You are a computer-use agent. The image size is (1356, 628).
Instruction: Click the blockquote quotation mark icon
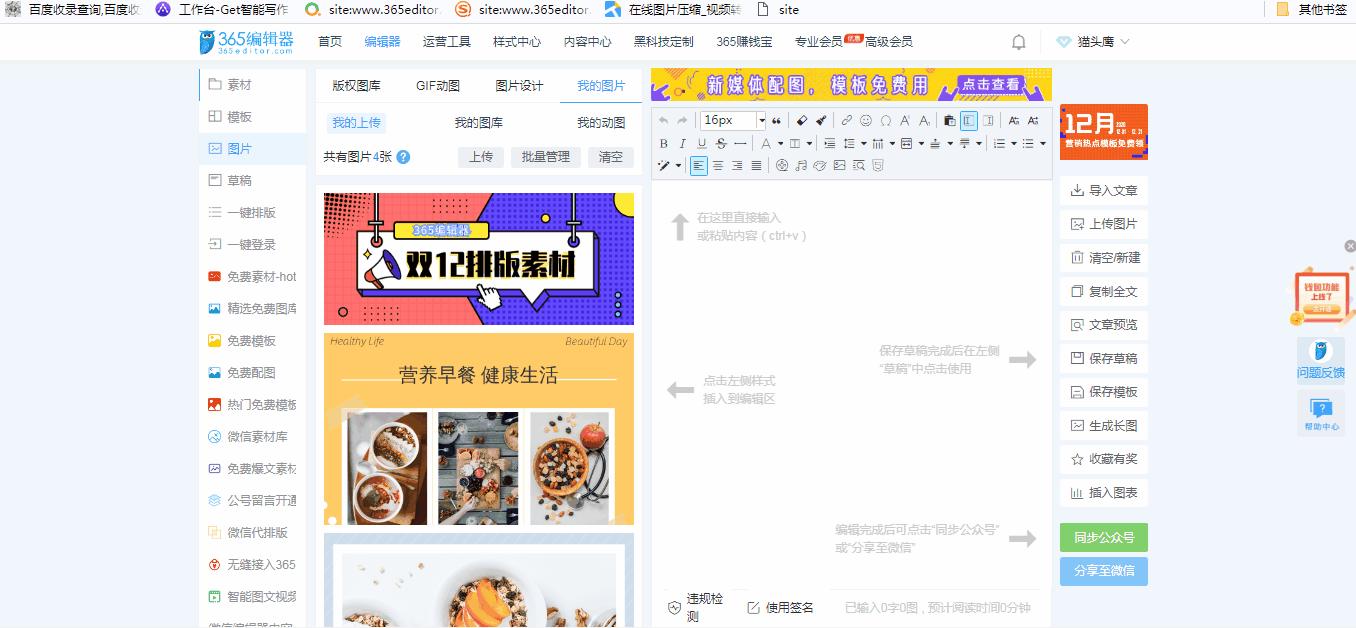click(776, 120)
